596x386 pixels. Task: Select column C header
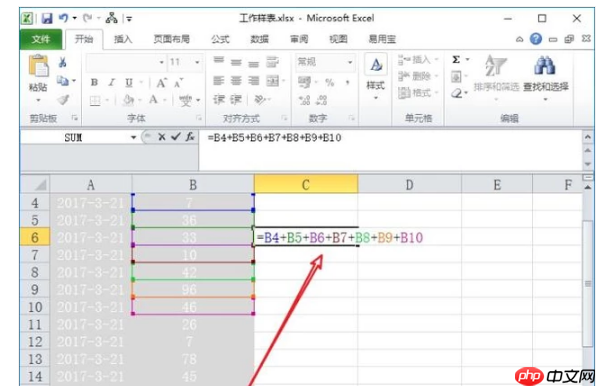pyautogui.click(x=306, y=185)
